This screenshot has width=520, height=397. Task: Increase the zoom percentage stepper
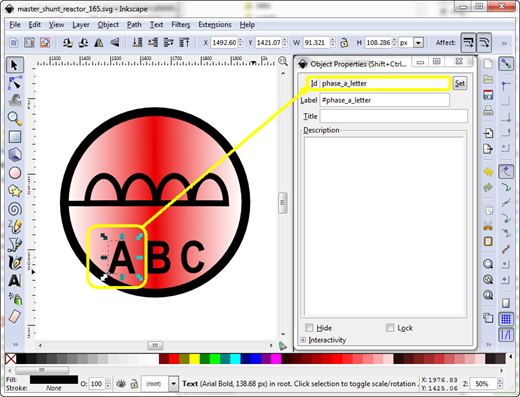pos(500,381)
